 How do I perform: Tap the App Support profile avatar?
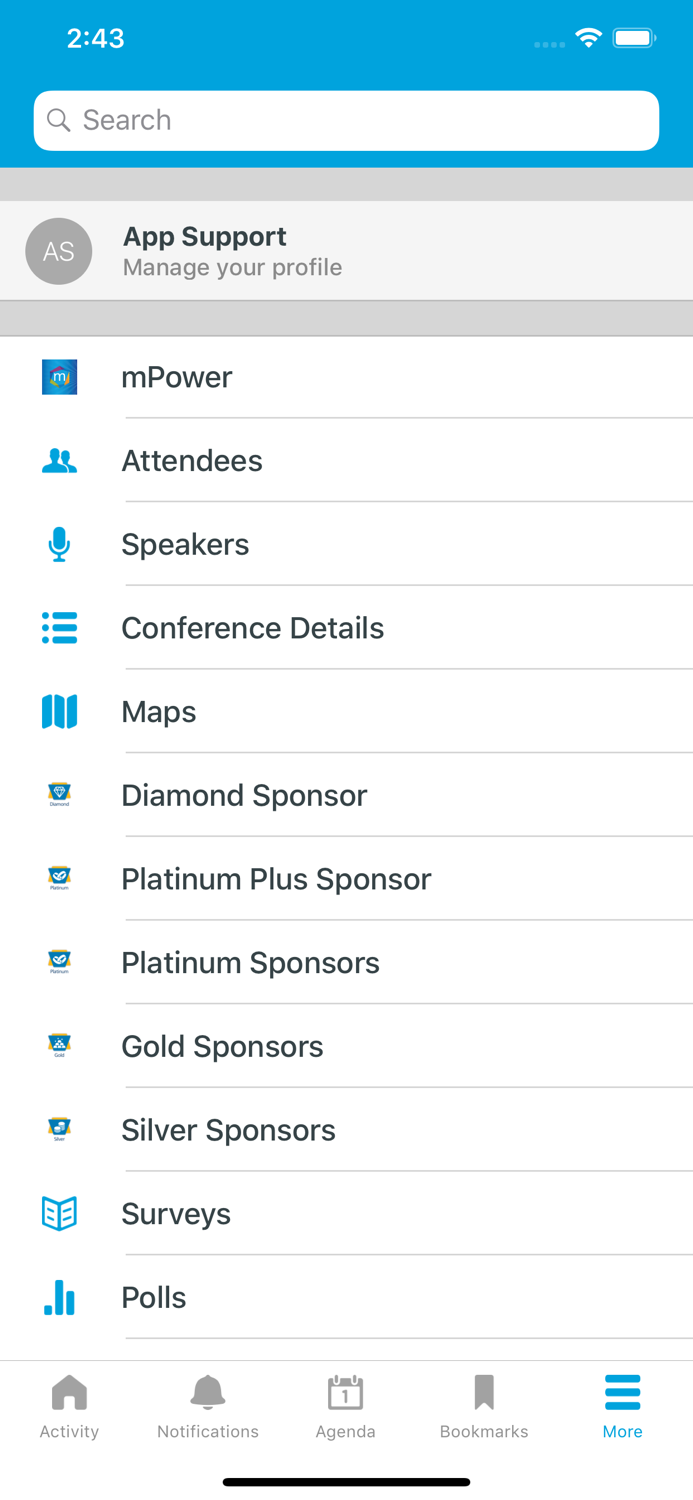coord(58,251)
